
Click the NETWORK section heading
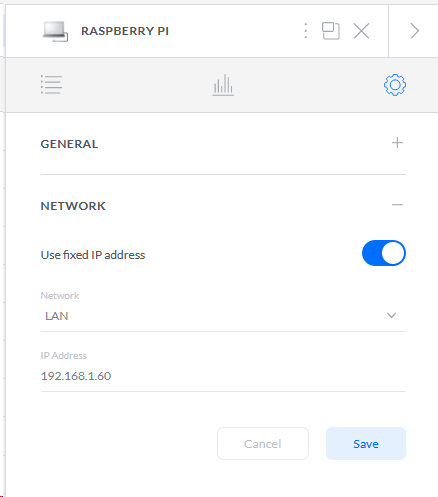[73, 206]
